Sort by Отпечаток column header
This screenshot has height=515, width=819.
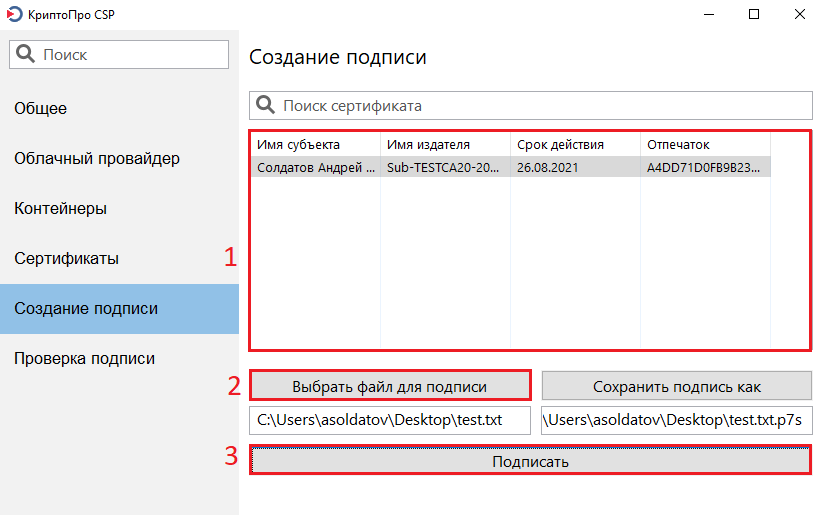706,145
